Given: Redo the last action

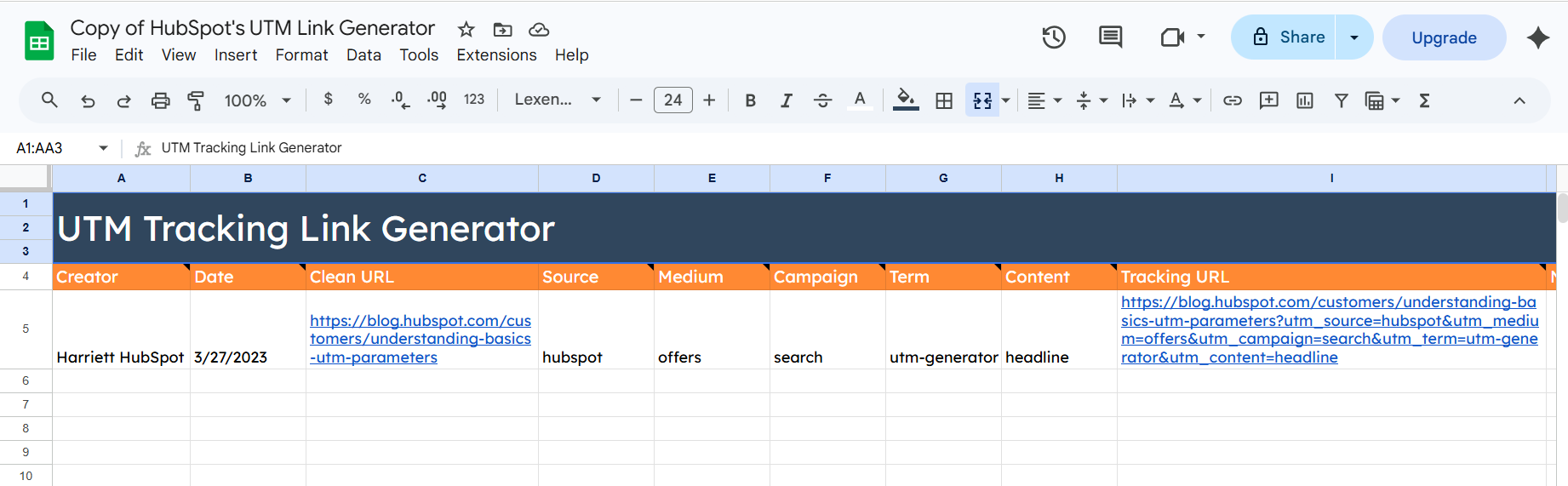Looking at the screenshot, I should tap(123, 100).
